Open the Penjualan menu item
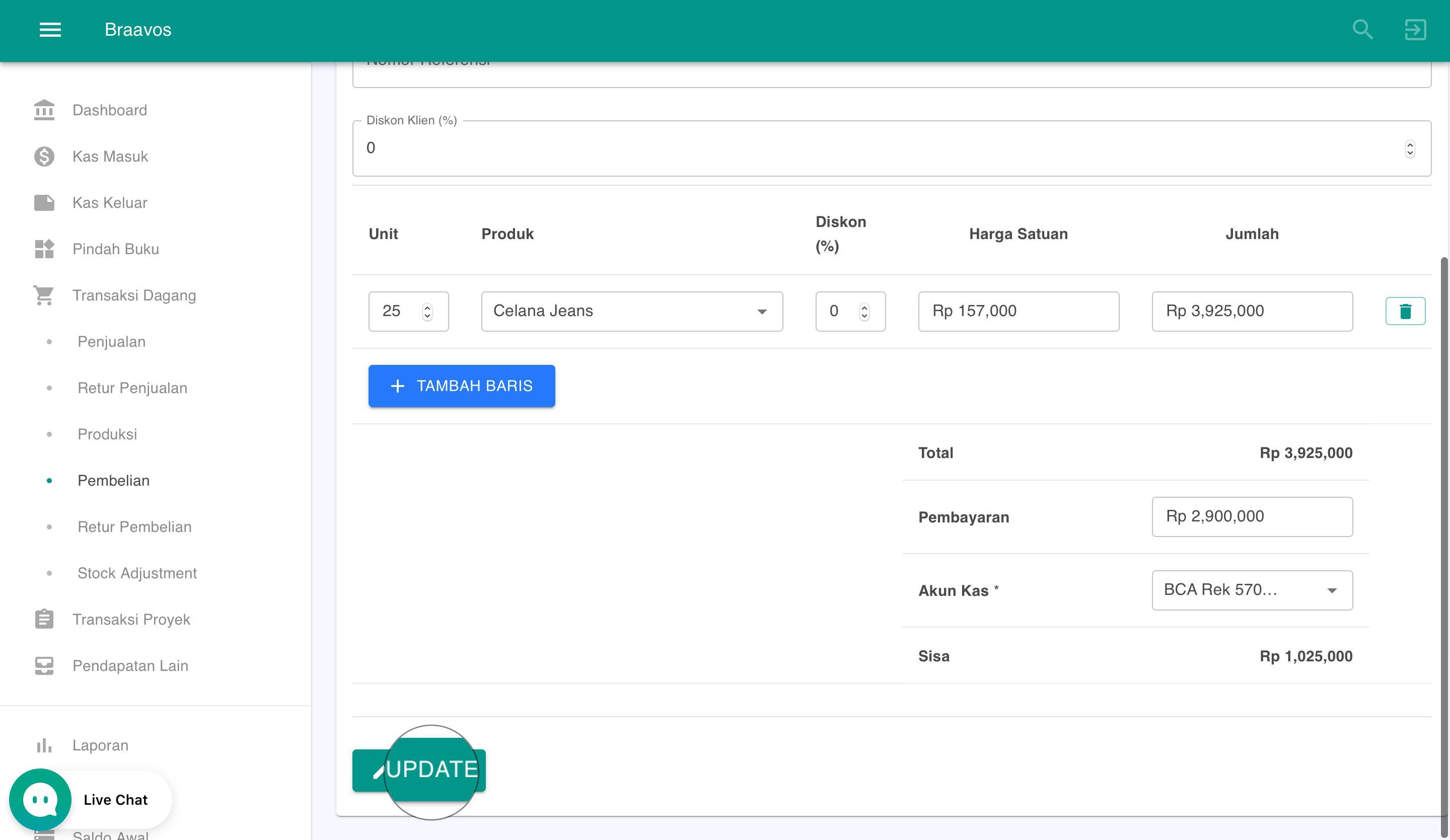Viewport: 1450px width, 840px height. coord(112,342)
